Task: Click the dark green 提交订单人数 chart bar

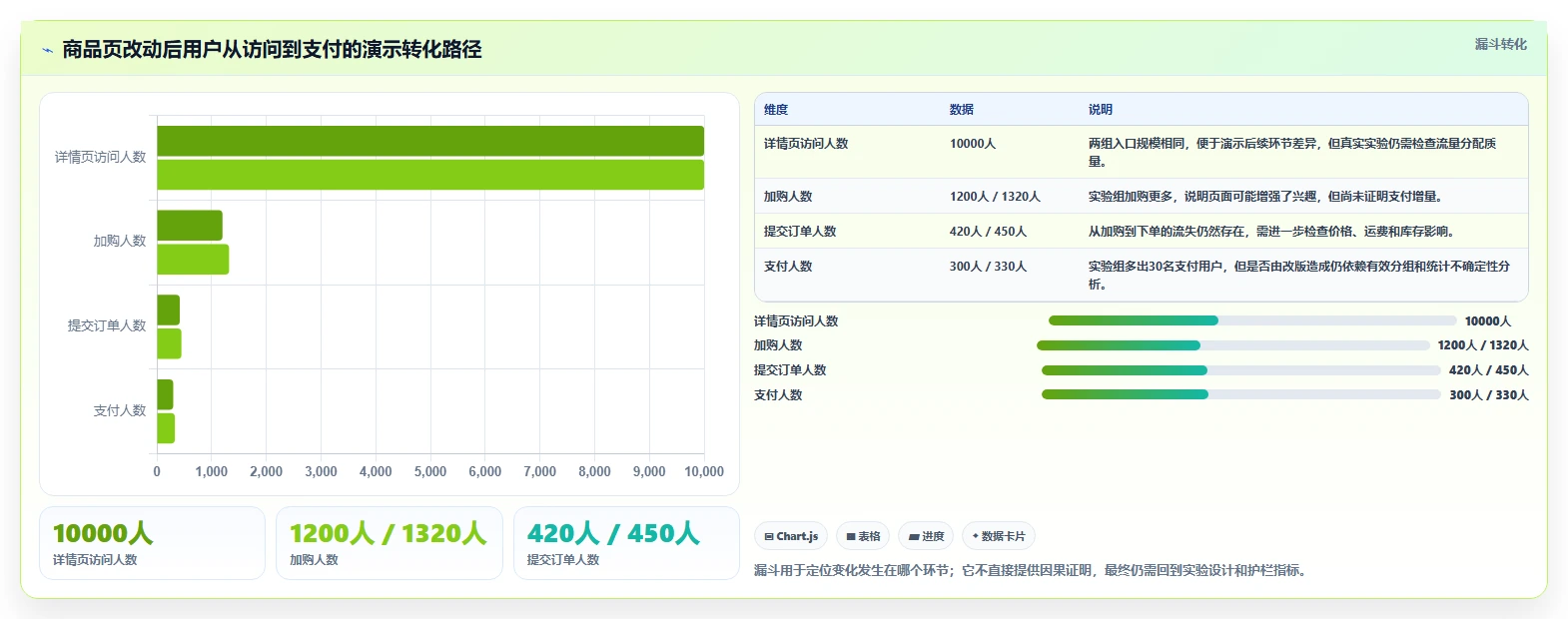Action: 168,309
